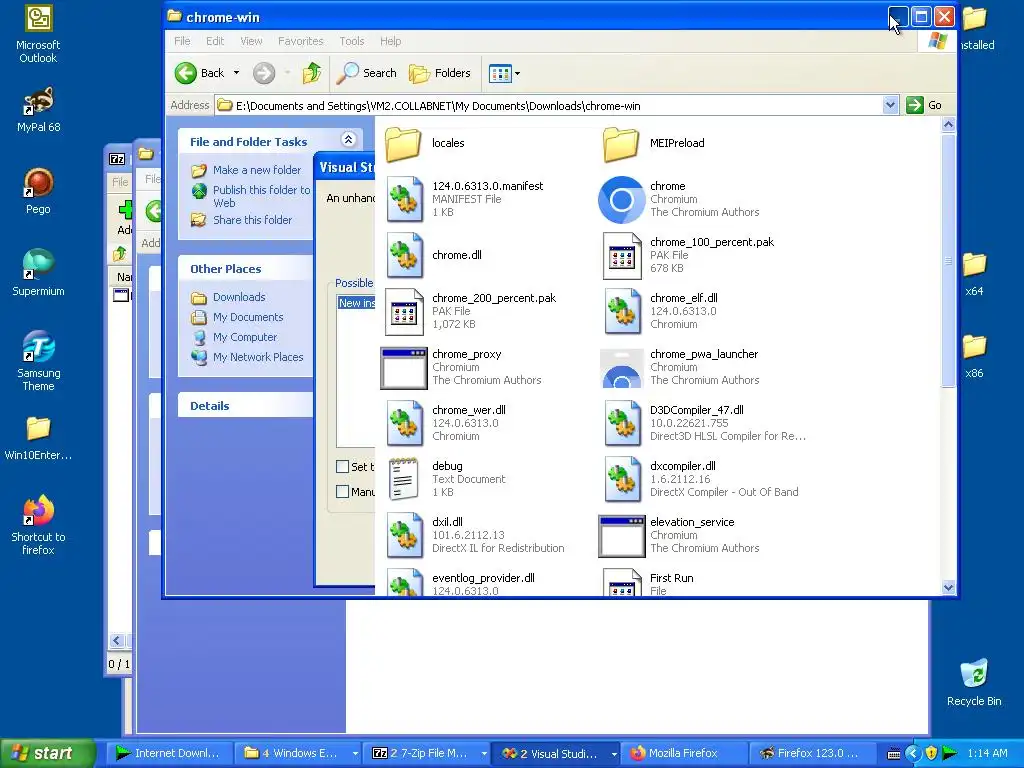Expand Windows Explorer taskbar group arrow
The height and width of the screenshot is (768, 1024).
355,753
